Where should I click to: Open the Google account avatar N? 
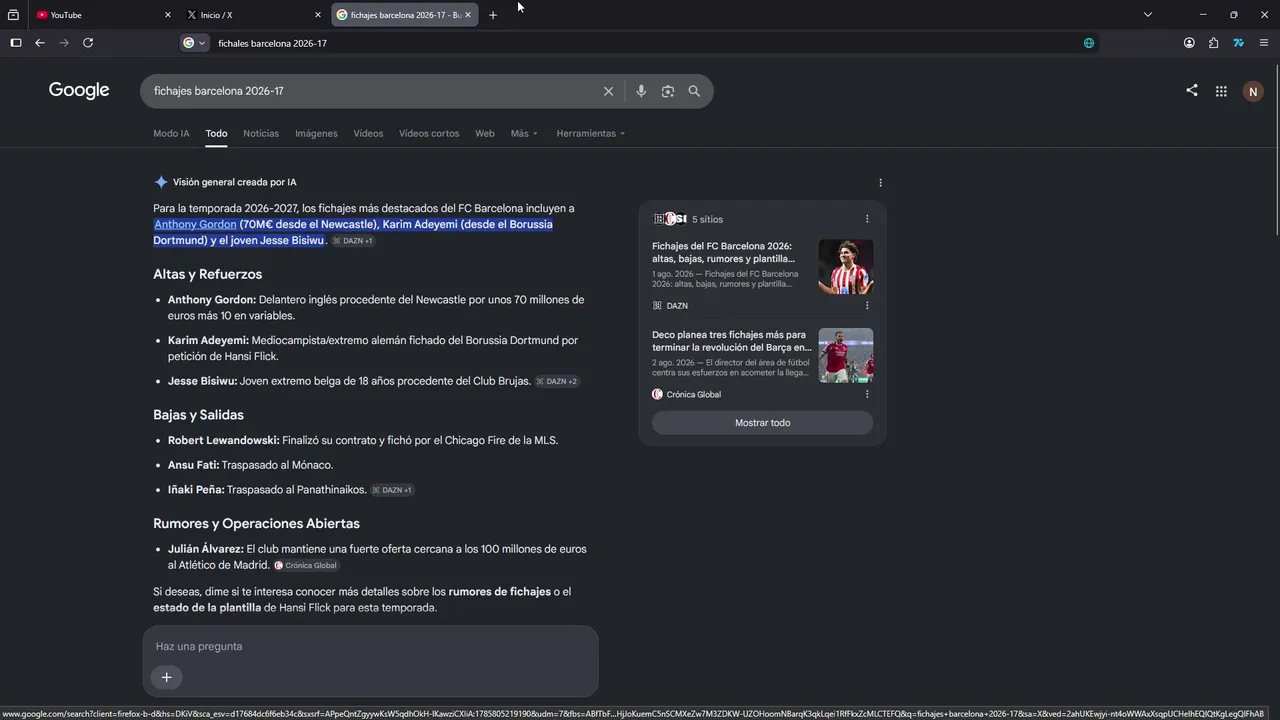(x=1253, y=91)
